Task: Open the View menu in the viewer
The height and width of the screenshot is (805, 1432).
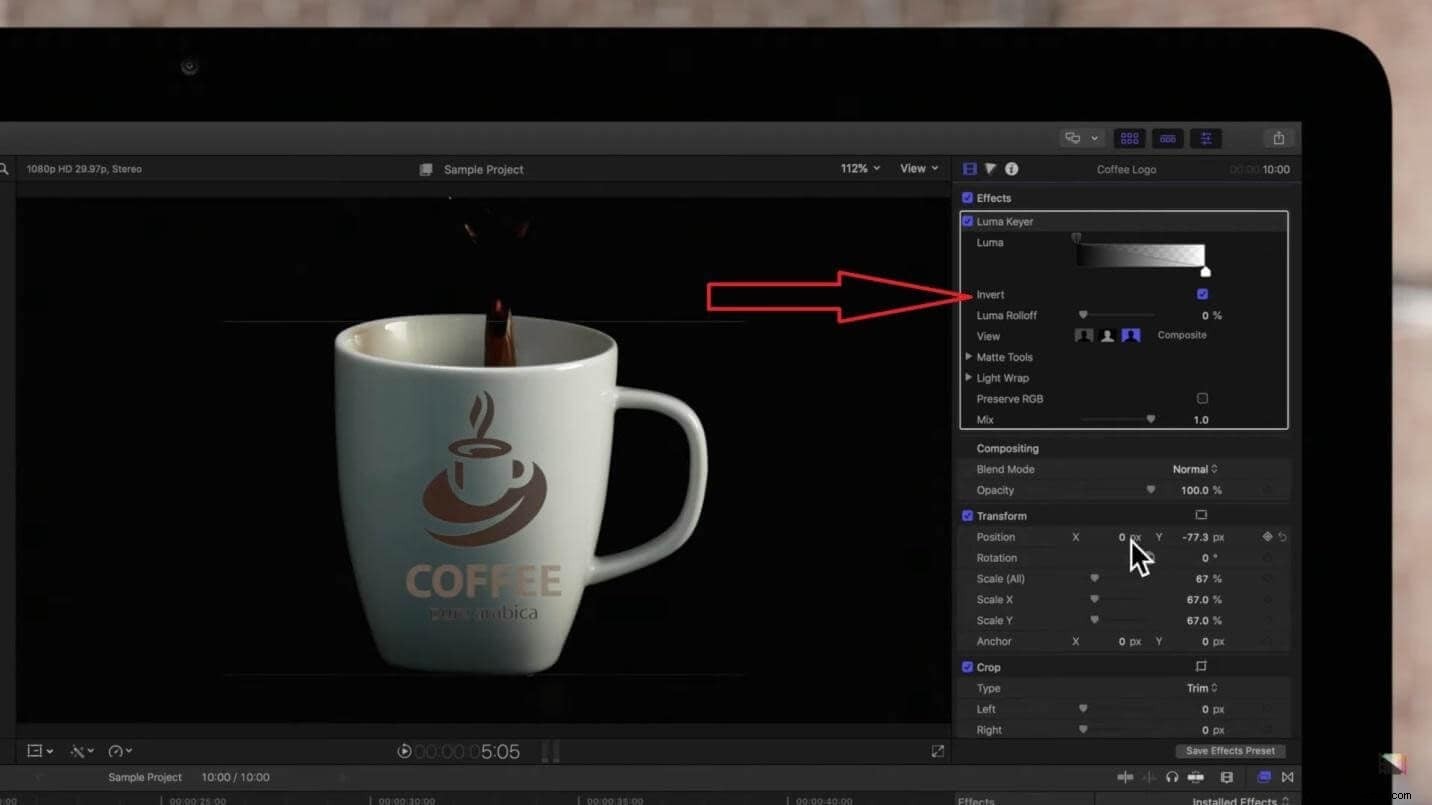Action: pos(916,169)
